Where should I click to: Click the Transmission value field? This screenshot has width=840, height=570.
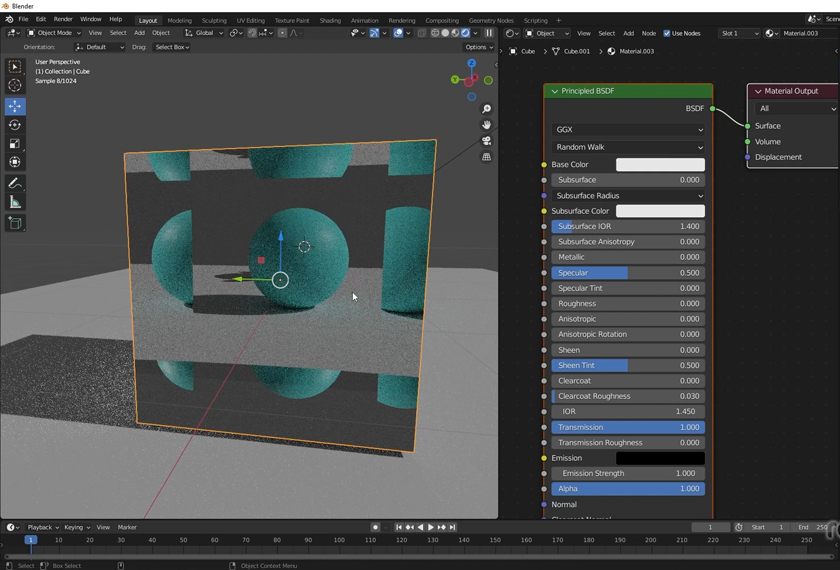628,427
